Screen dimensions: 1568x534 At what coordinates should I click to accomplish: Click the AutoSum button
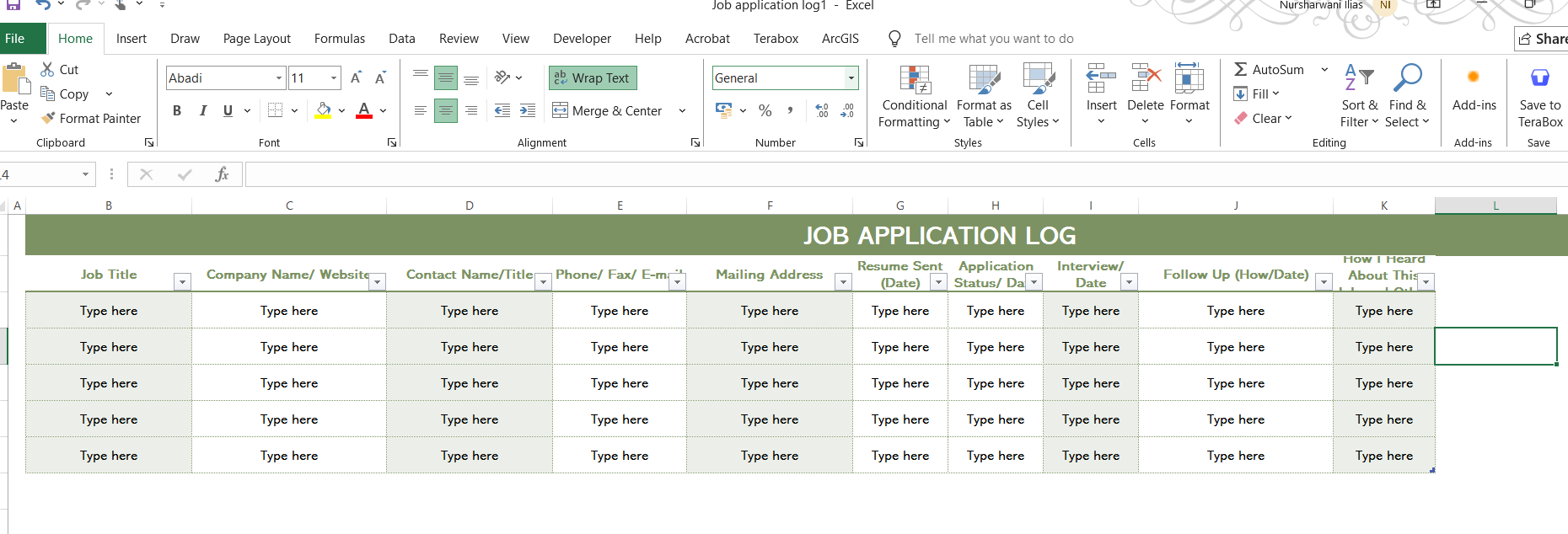[x=1270, y=70]
